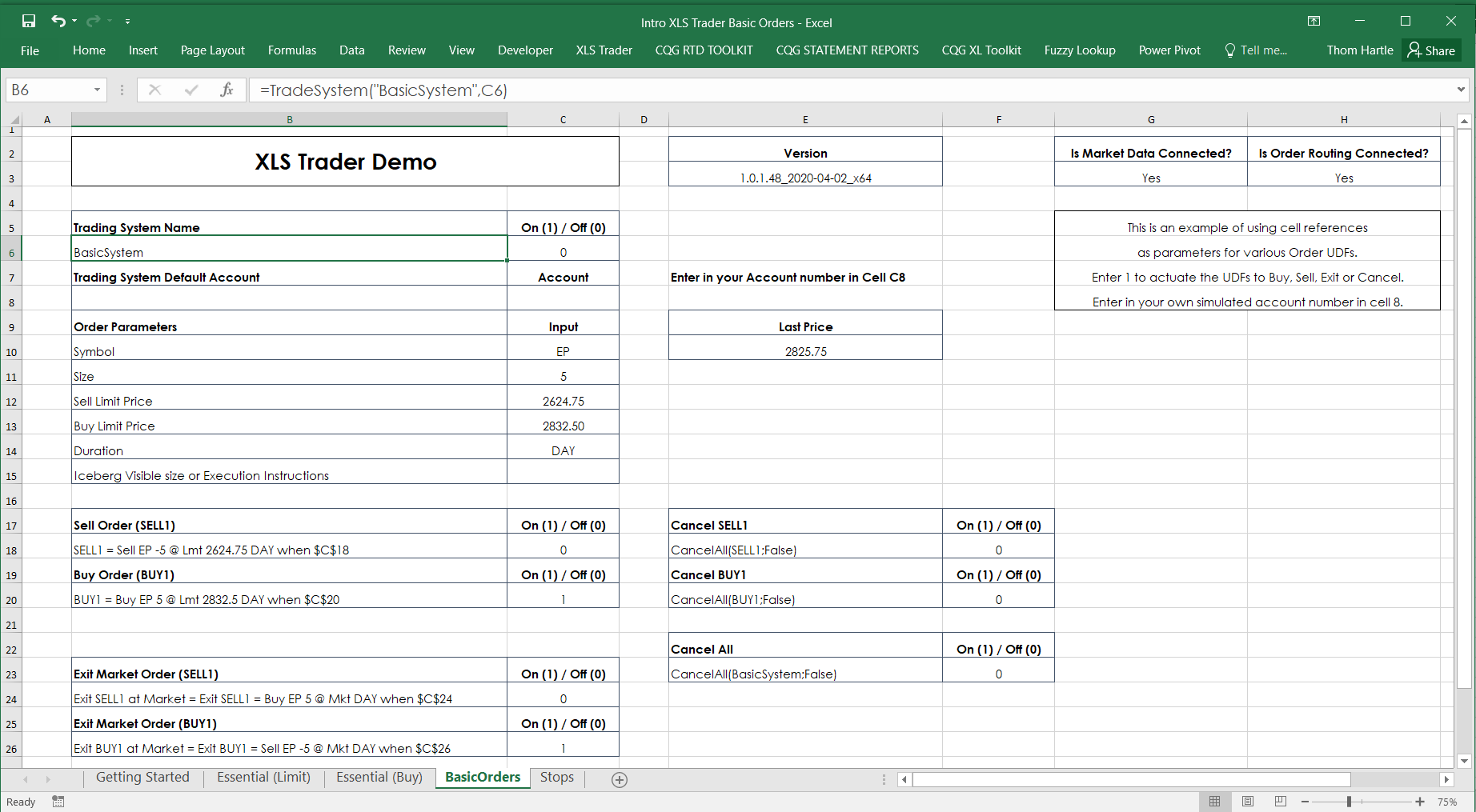
Task: Click the Share button
Action: tap(1431, 50)
